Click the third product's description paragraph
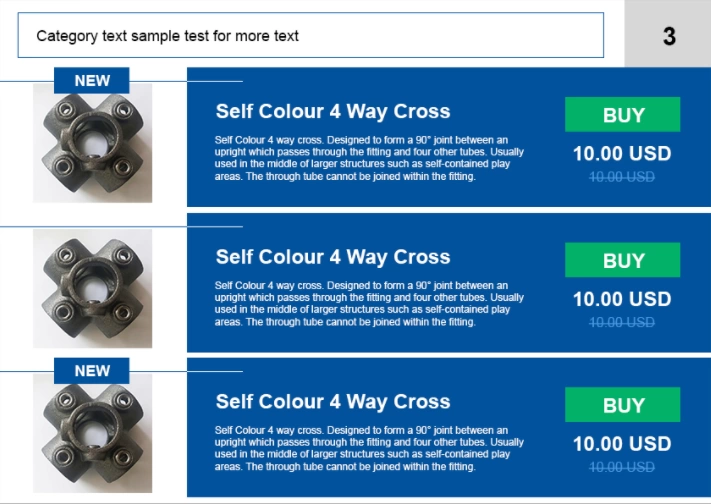The height and width of the screenshot is (504, 711). [x=368, y=448]
